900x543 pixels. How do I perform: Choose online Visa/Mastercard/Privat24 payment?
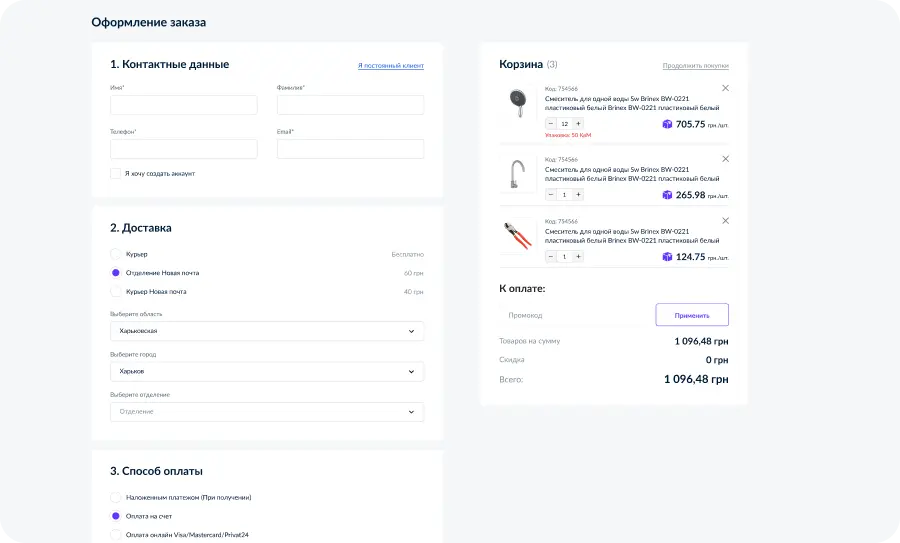115,534
